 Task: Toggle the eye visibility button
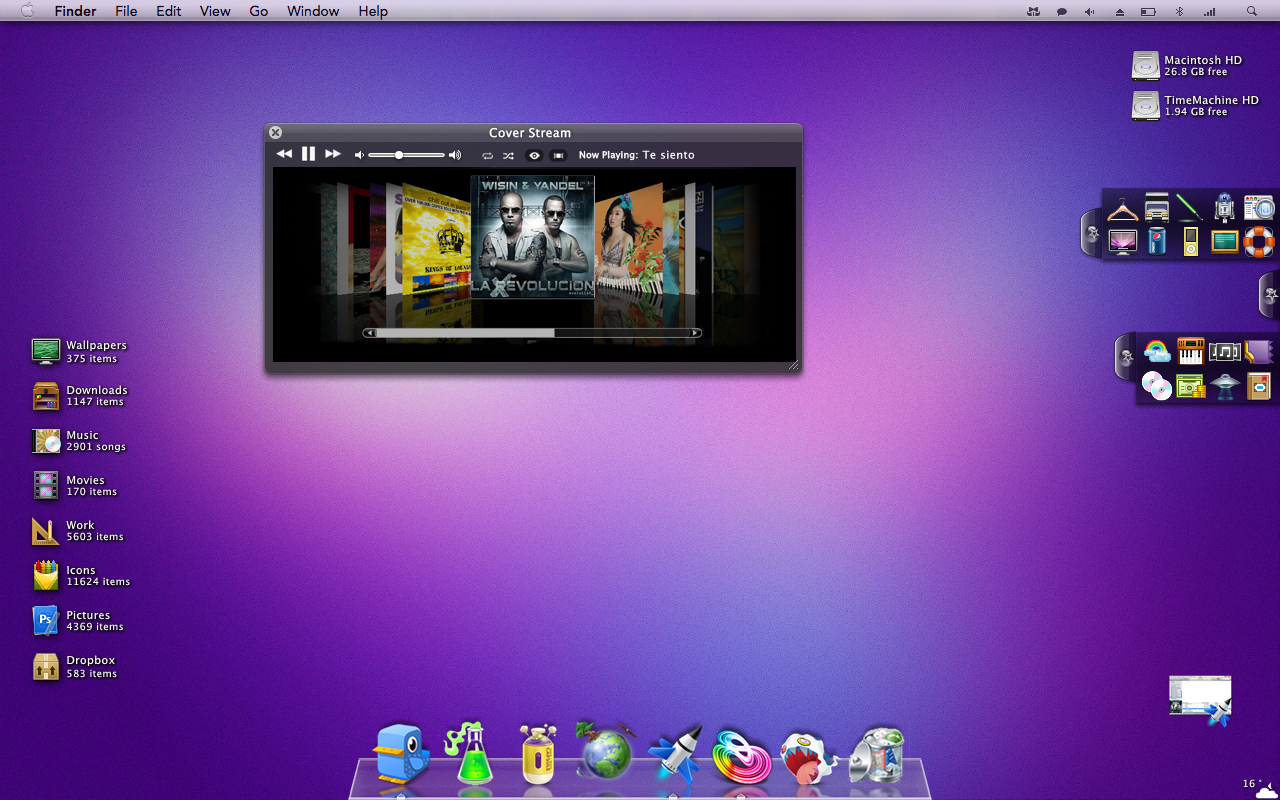click(x=534, y=156)
